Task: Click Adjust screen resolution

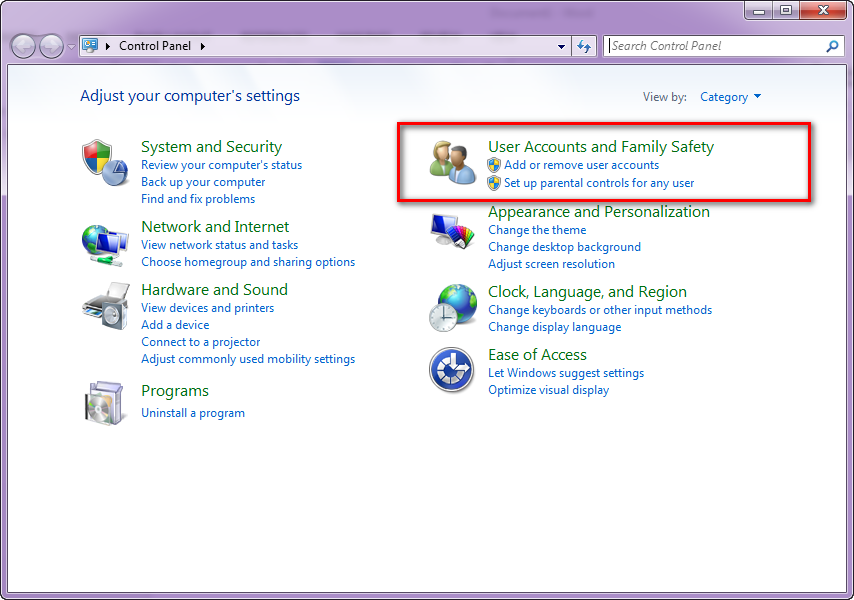Action: pos(551,264)
